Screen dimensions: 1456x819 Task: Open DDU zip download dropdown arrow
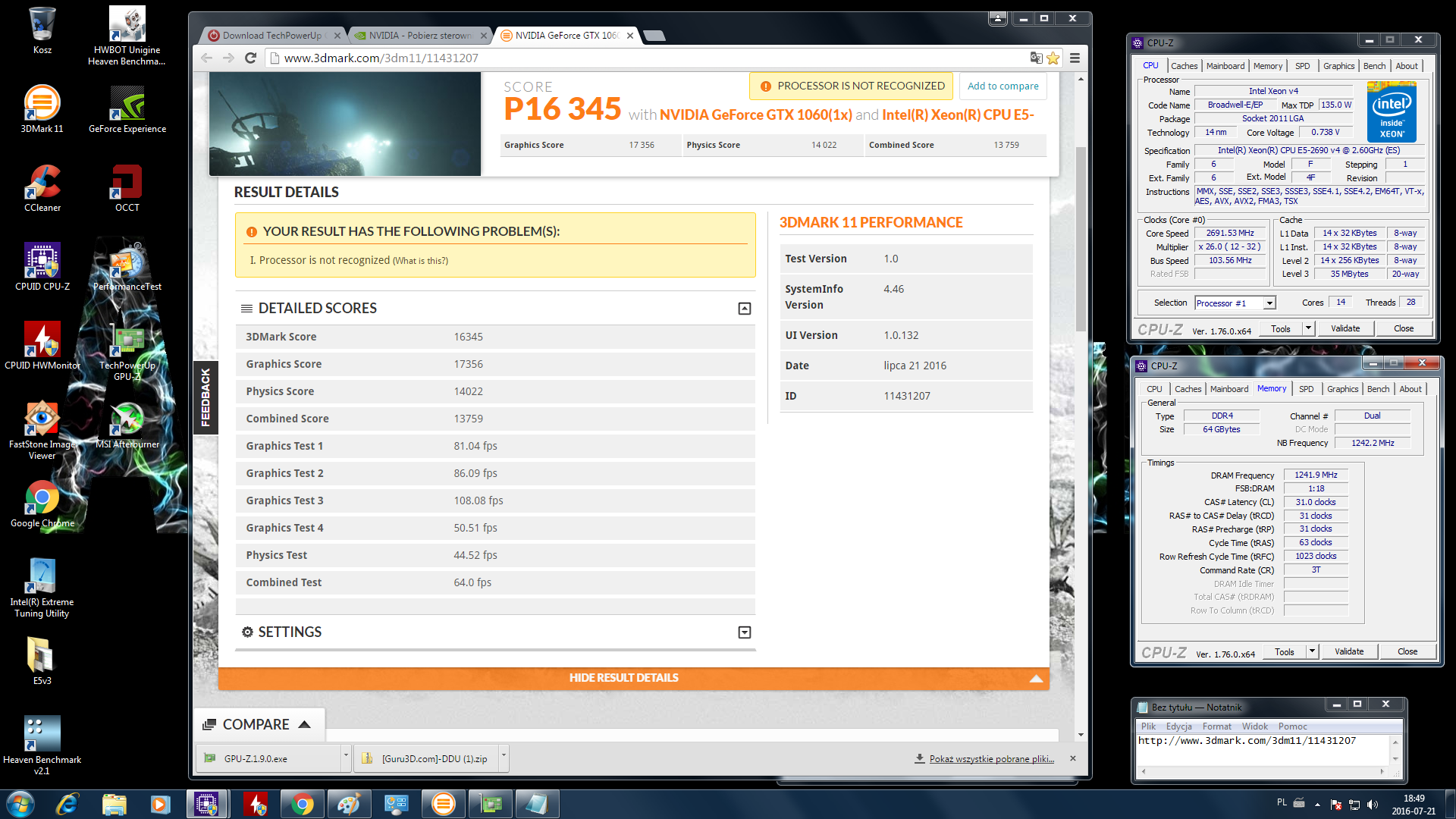(504, 757)
